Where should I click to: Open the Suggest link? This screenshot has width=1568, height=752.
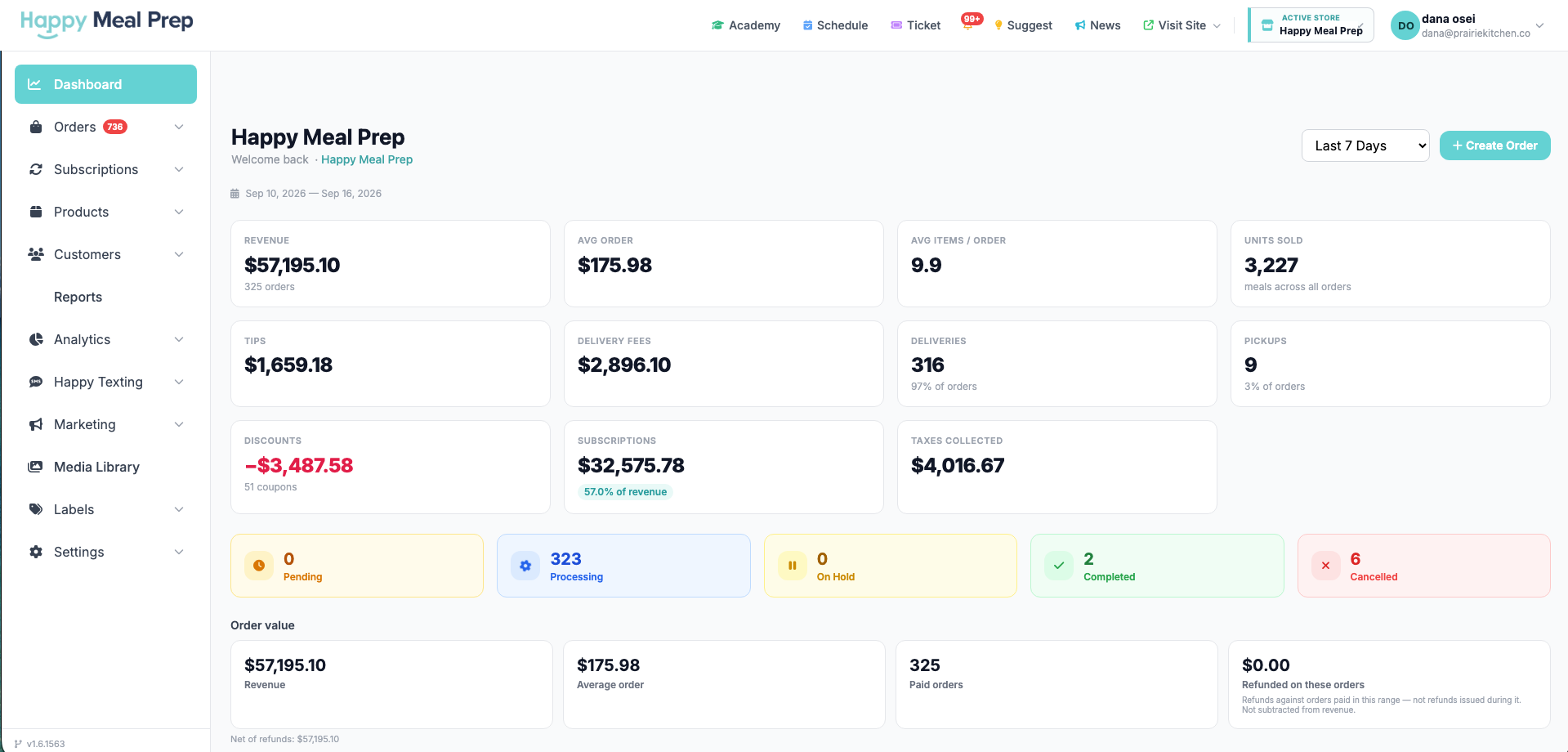pyautogui.click(x=1023, y=25)
